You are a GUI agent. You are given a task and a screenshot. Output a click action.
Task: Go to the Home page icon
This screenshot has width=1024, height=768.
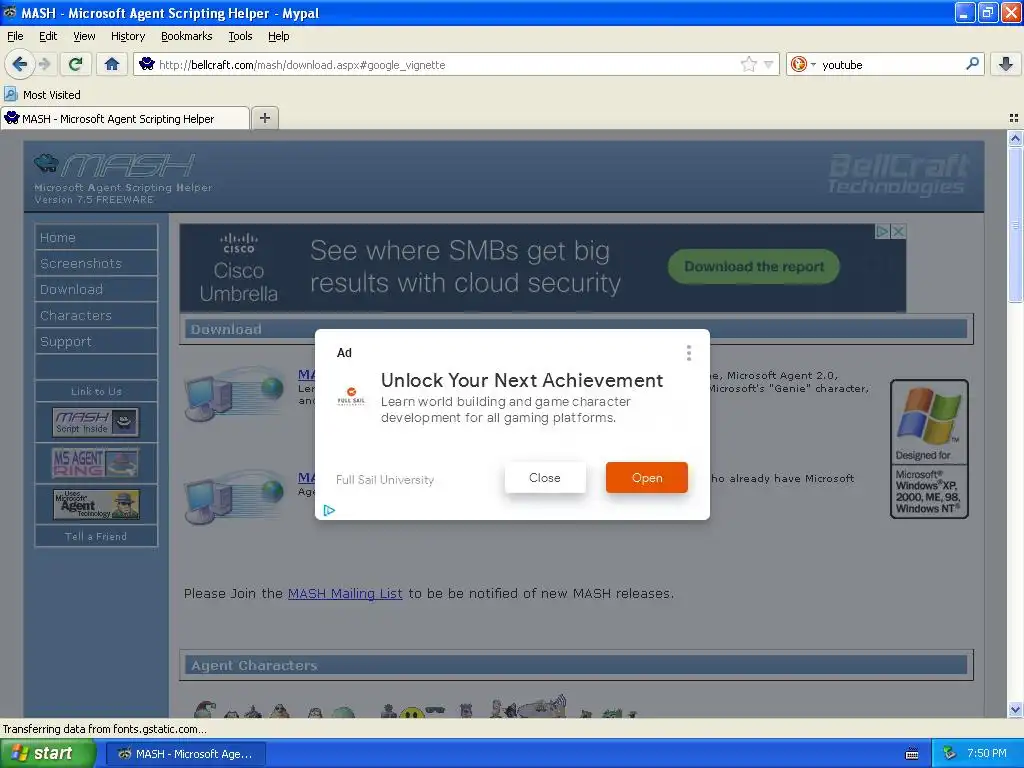pos(112,64)
